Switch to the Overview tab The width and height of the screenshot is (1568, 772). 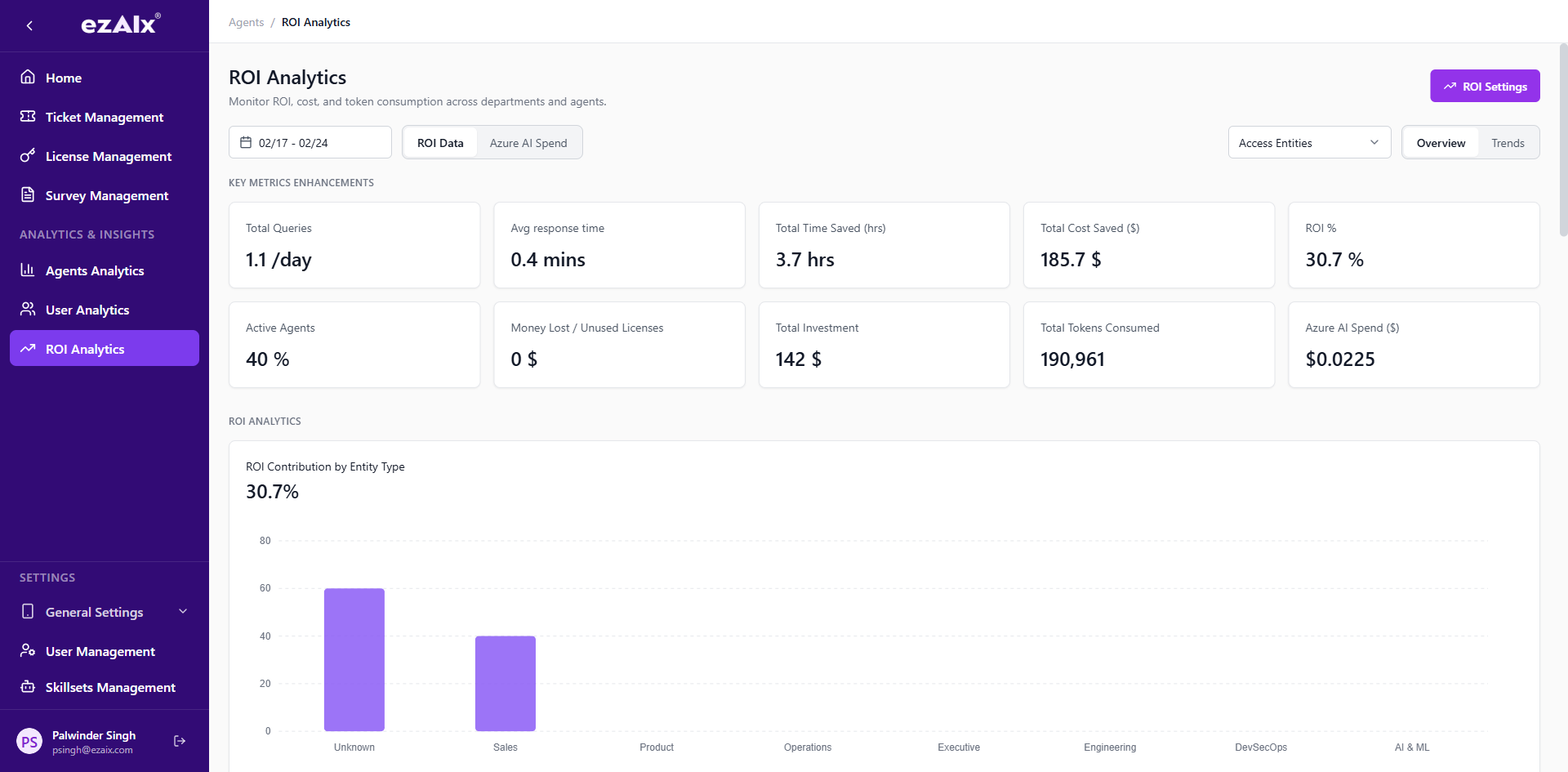[1440, 142]
